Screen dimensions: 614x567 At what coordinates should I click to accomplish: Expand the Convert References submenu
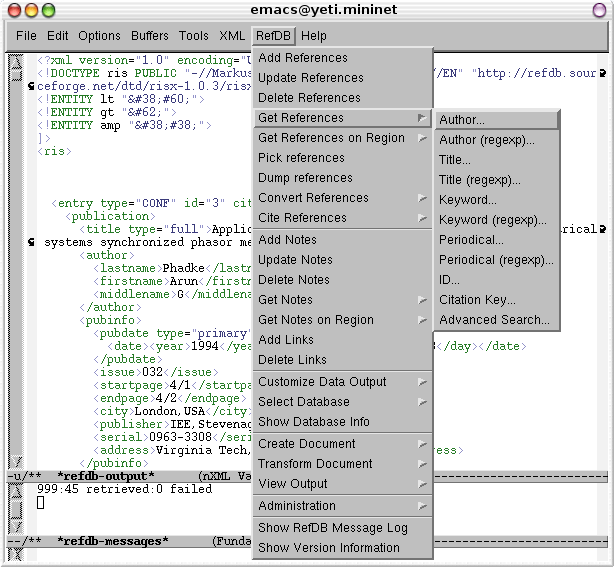[313, 198]
